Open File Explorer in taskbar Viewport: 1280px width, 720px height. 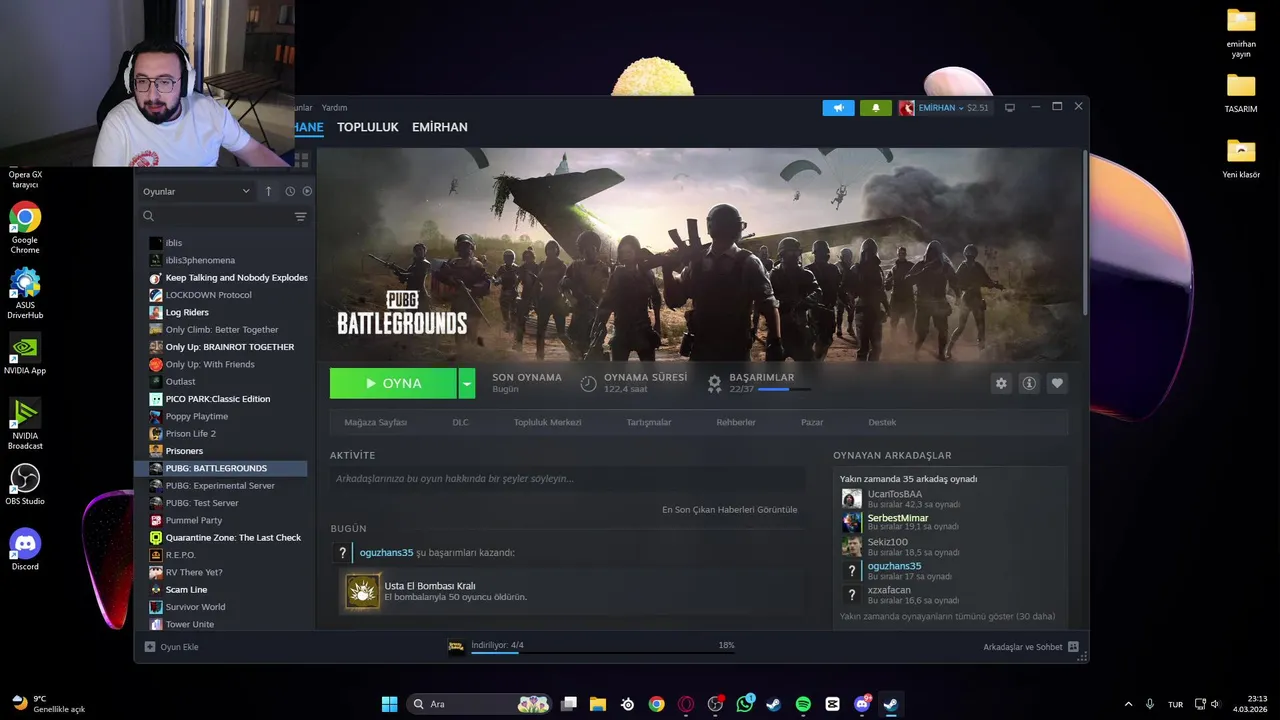(x=598, y=704)
